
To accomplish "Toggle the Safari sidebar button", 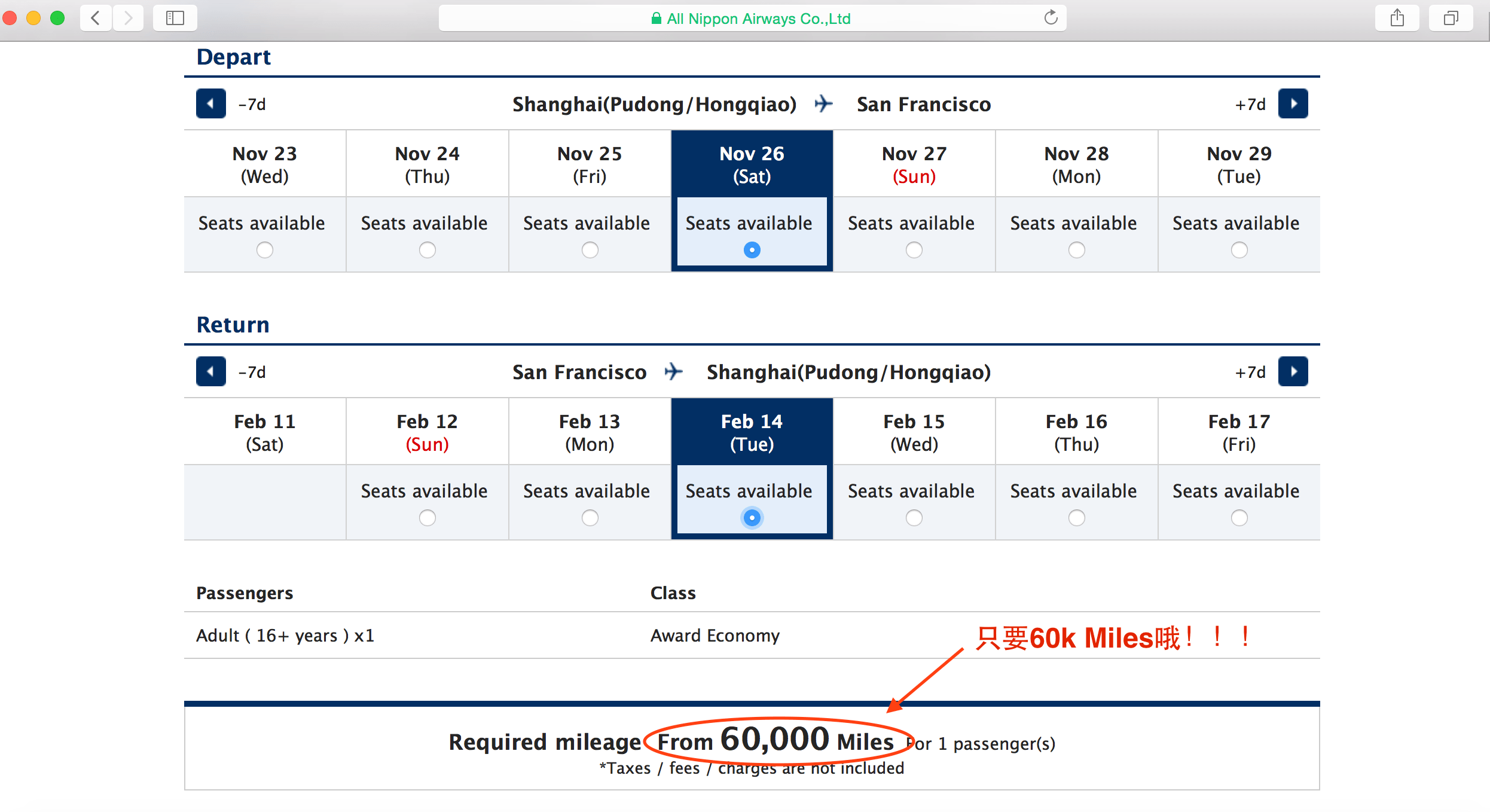I will [x=175, y=18].
